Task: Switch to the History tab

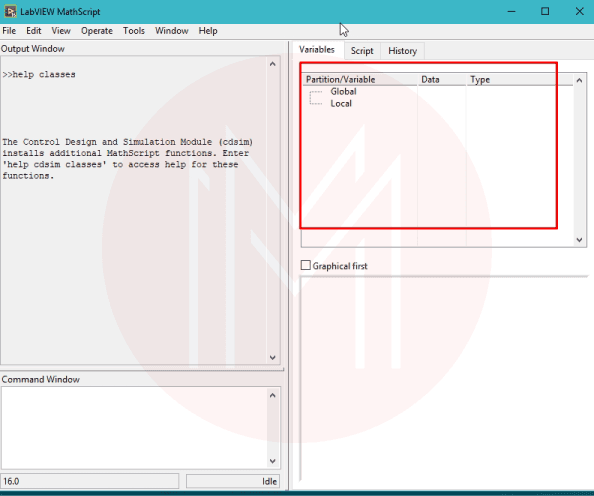Action: point(402,51)
